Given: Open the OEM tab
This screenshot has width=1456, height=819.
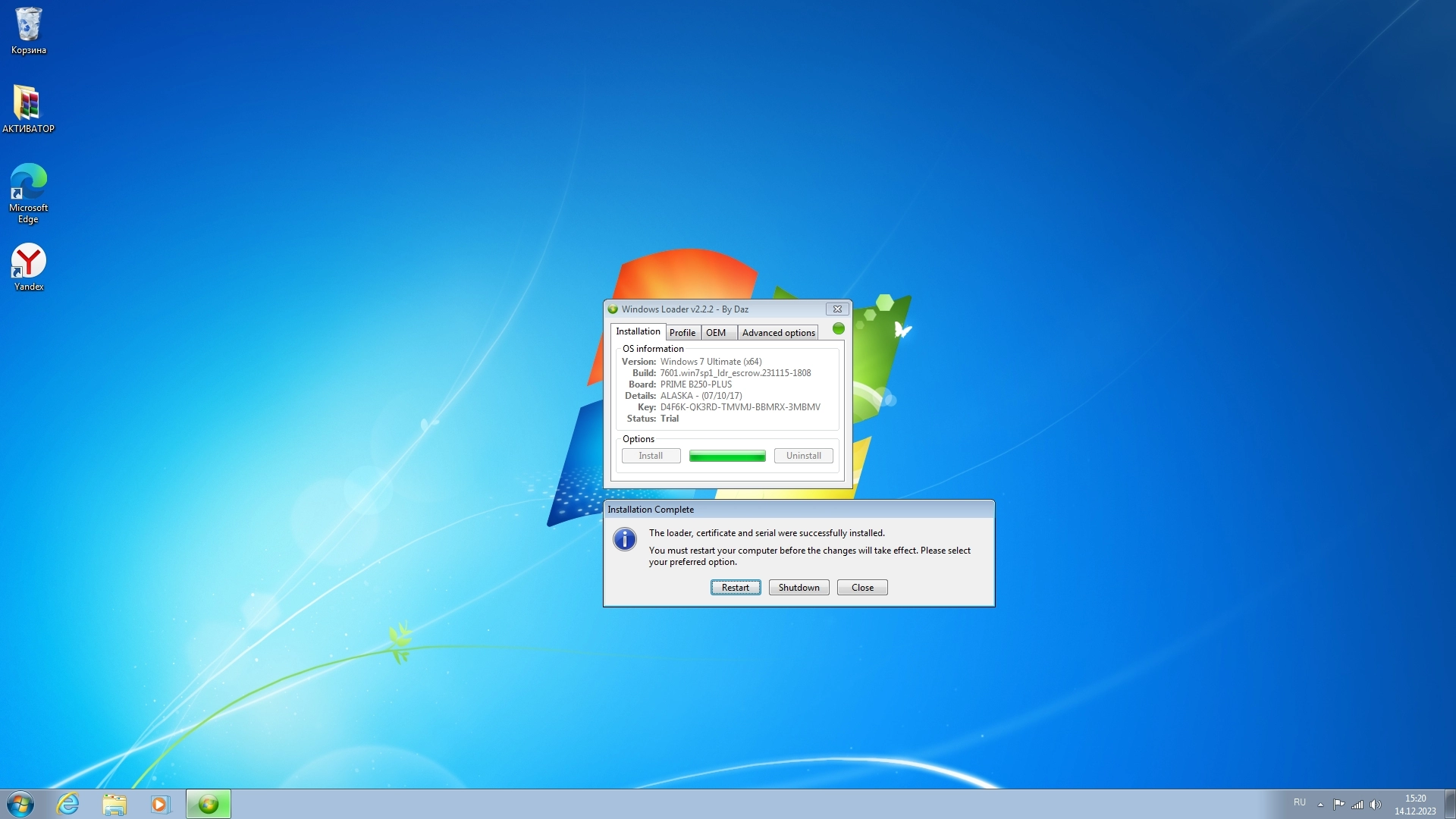Looking at the screenshot, I should pyautogui.click(x=716, y=333).
